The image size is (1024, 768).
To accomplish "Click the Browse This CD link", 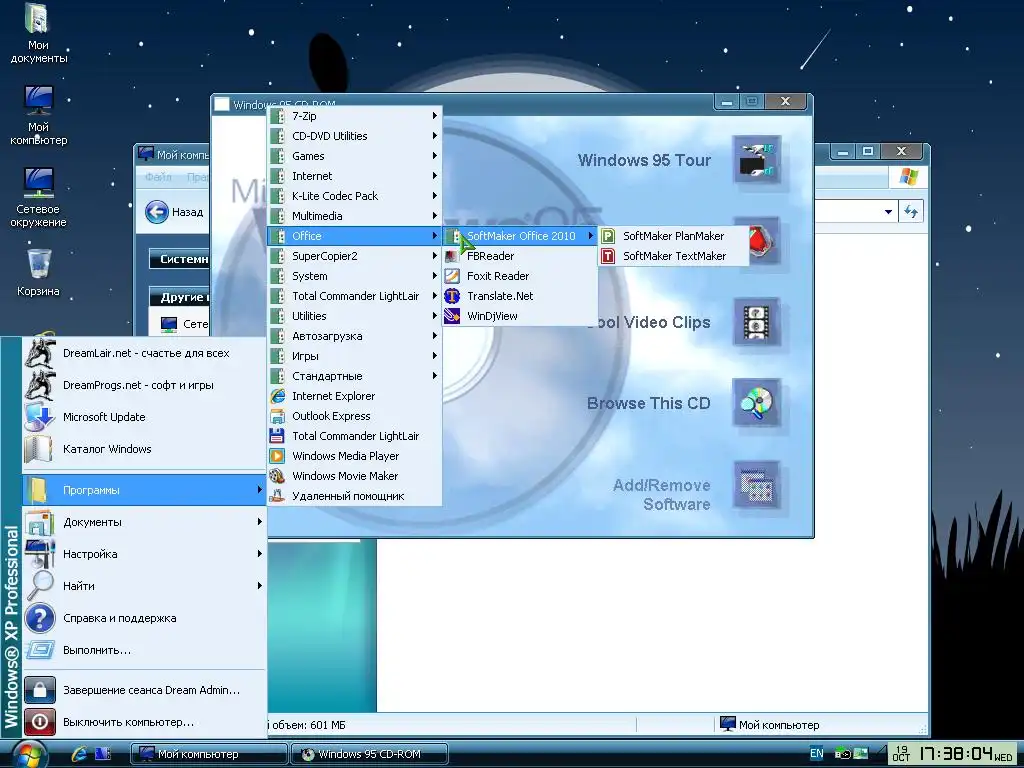I will click(648, 403).
